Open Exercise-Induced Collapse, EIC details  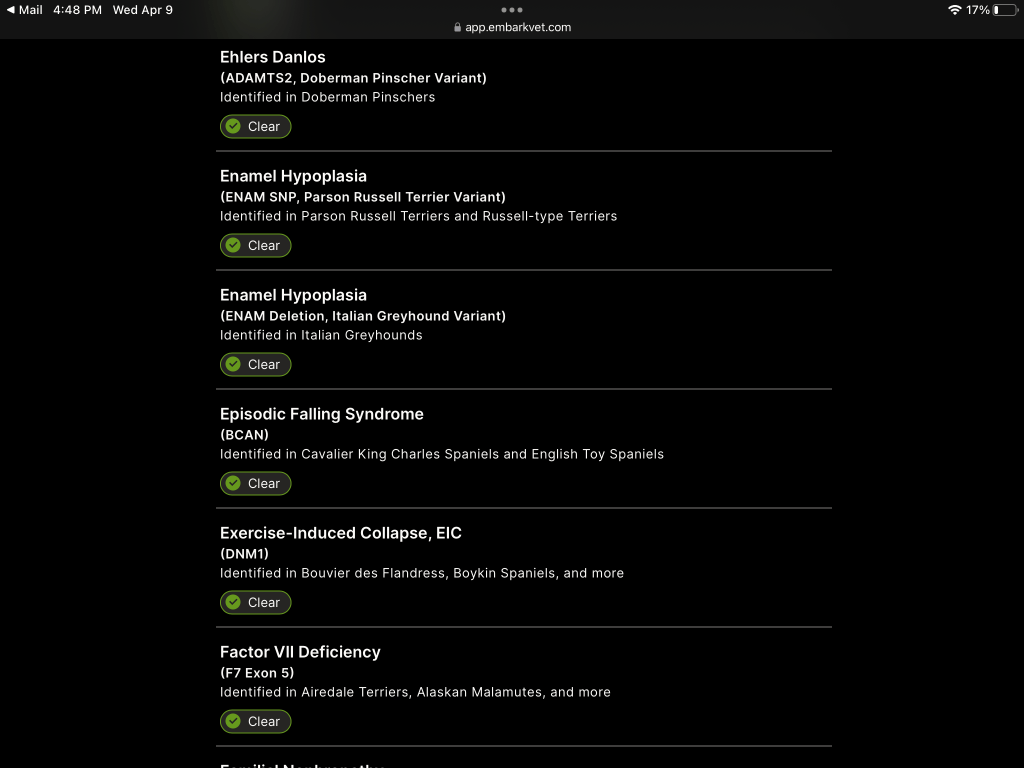click(x=341, y=533)
